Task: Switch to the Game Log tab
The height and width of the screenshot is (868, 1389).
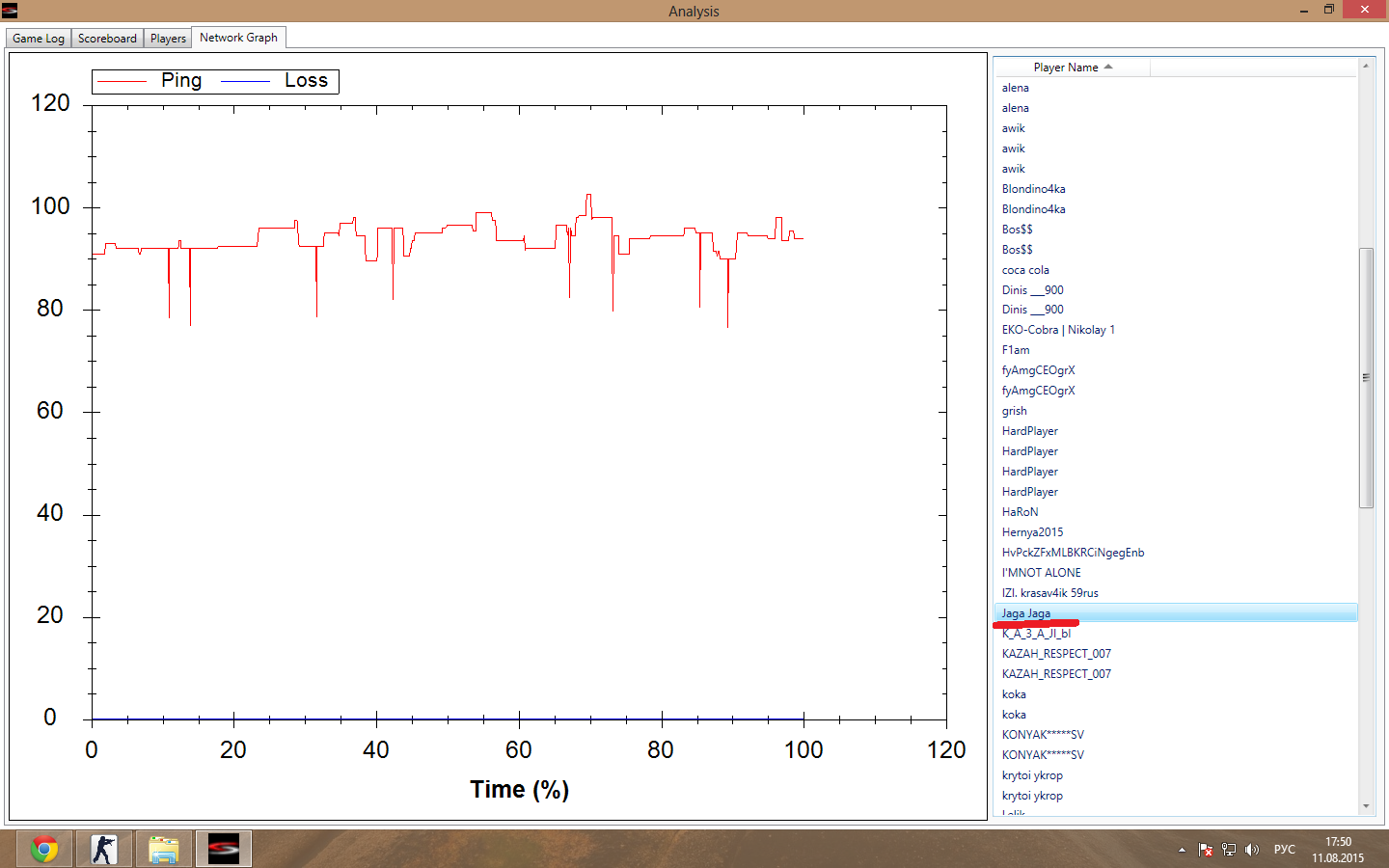Action: coord(39,39)
